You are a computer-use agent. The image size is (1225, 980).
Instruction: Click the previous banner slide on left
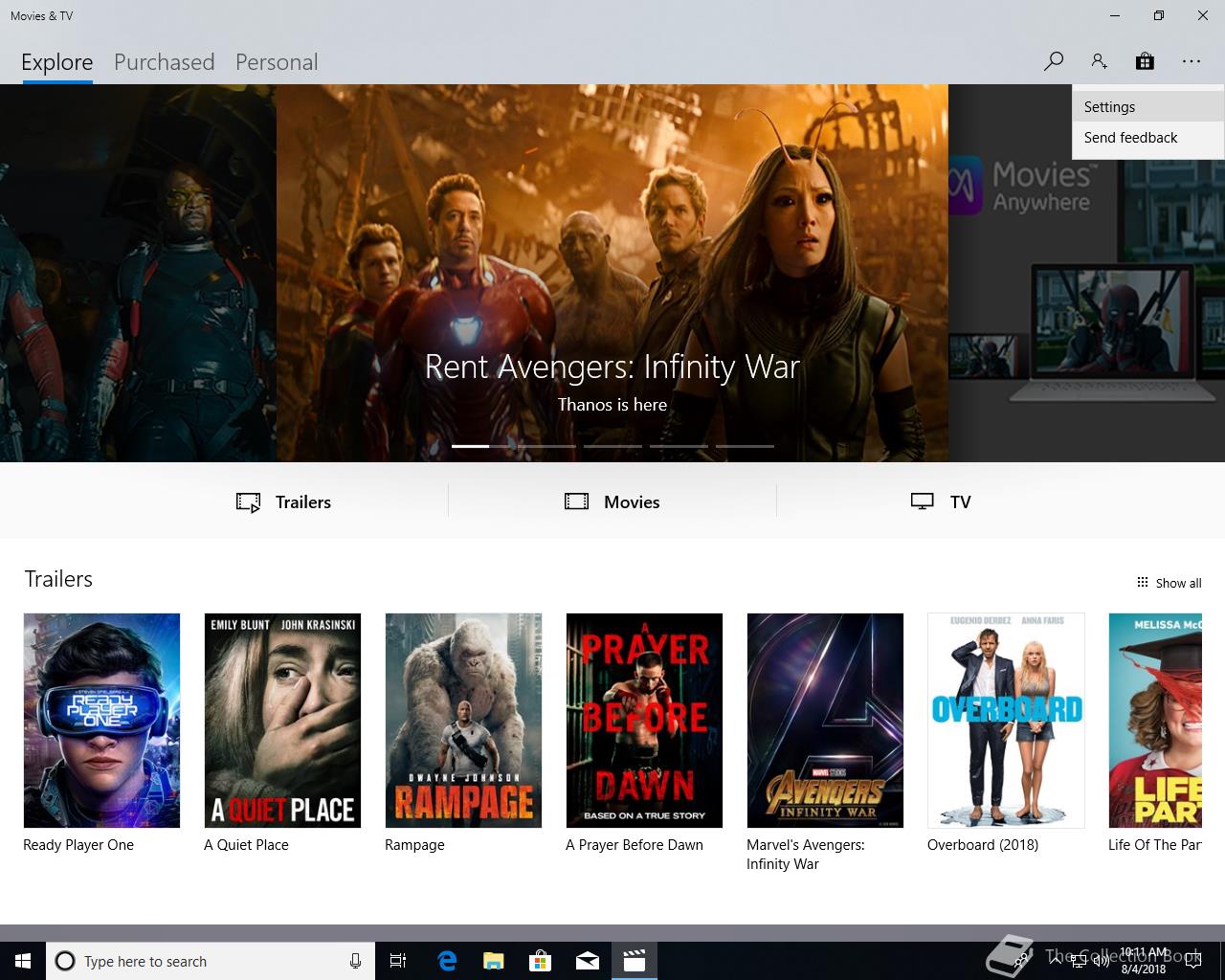coord(138,273)
